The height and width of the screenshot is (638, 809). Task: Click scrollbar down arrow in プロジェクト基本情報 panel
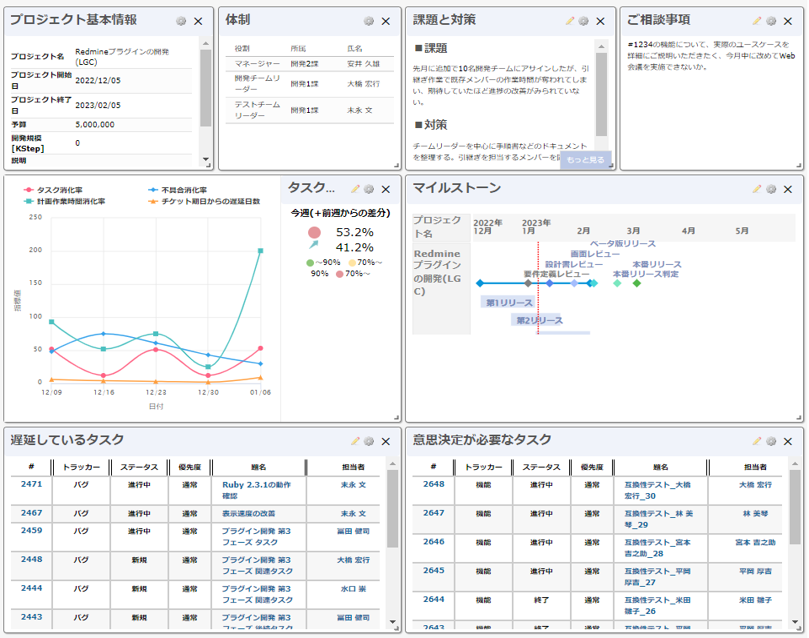pos(206,159)
